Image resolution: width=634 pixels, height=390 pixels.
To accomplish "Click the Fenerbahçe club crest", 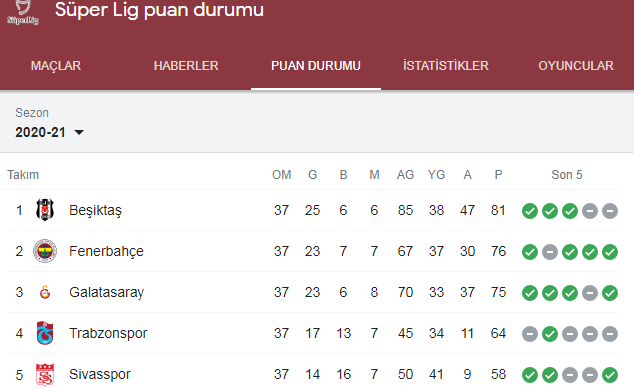I will (45, 251).
